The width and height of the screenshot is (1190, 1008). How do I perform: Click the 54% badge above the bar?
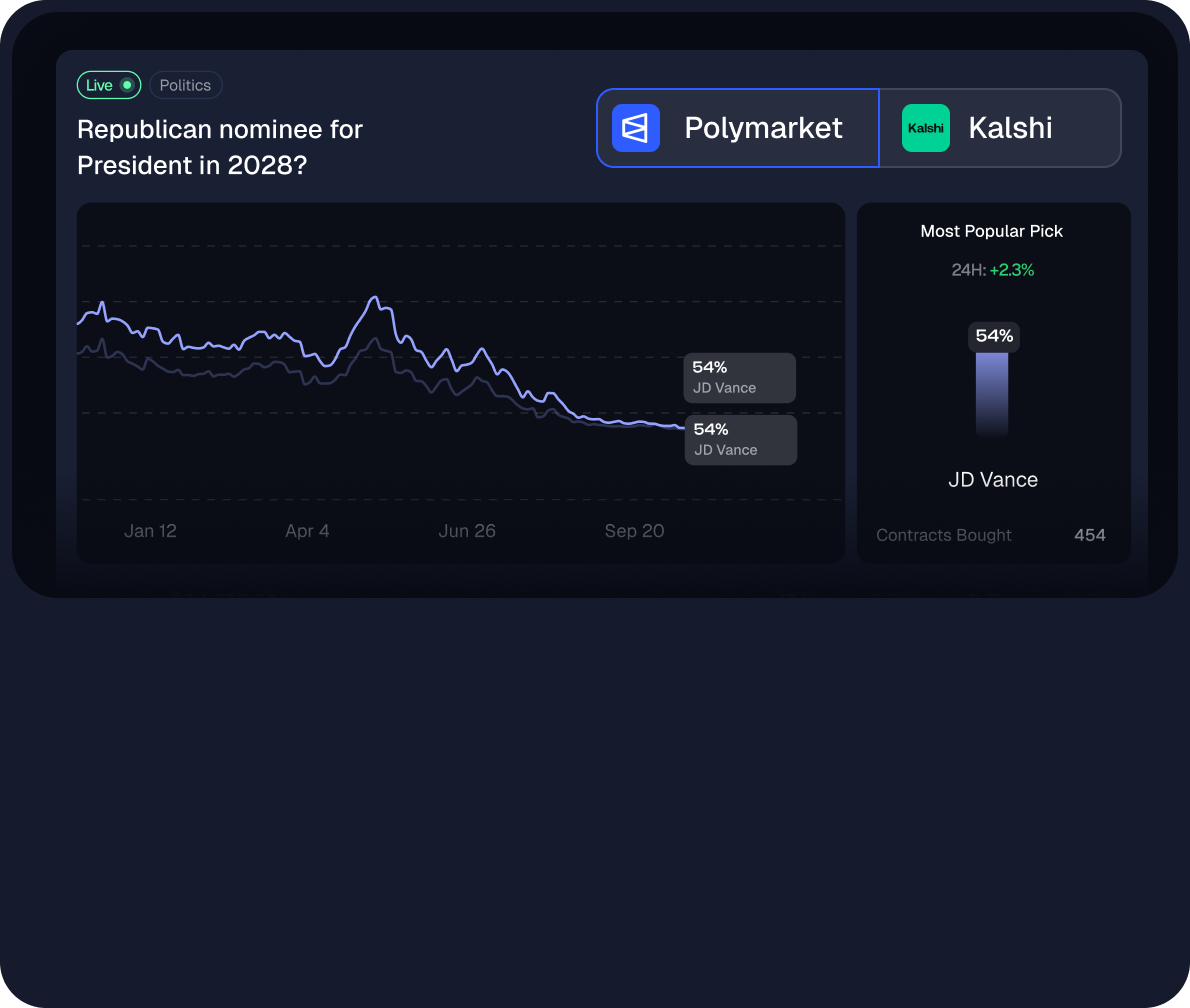click(994, 336)
